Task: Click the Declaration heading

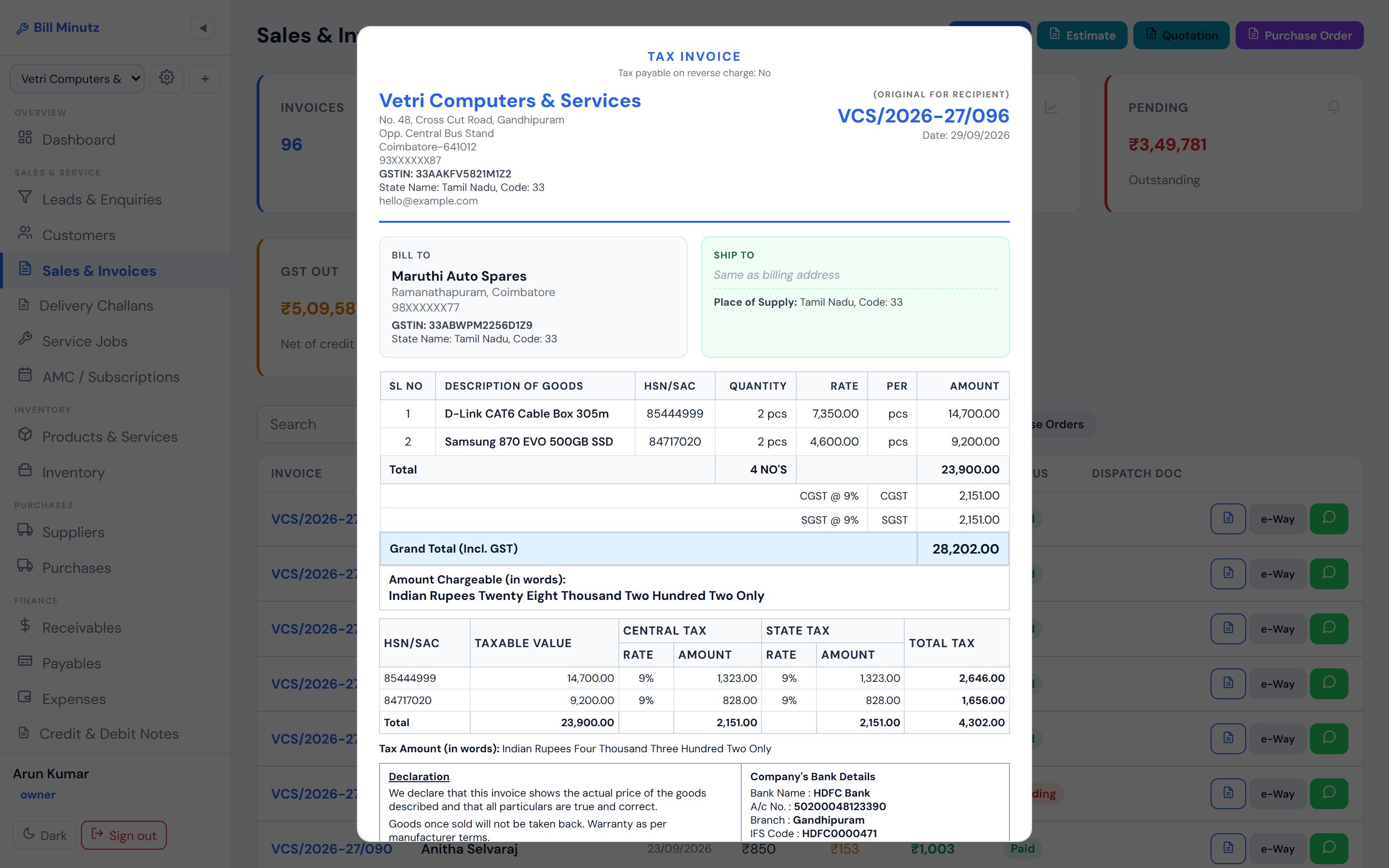Action: pos(419,776)
